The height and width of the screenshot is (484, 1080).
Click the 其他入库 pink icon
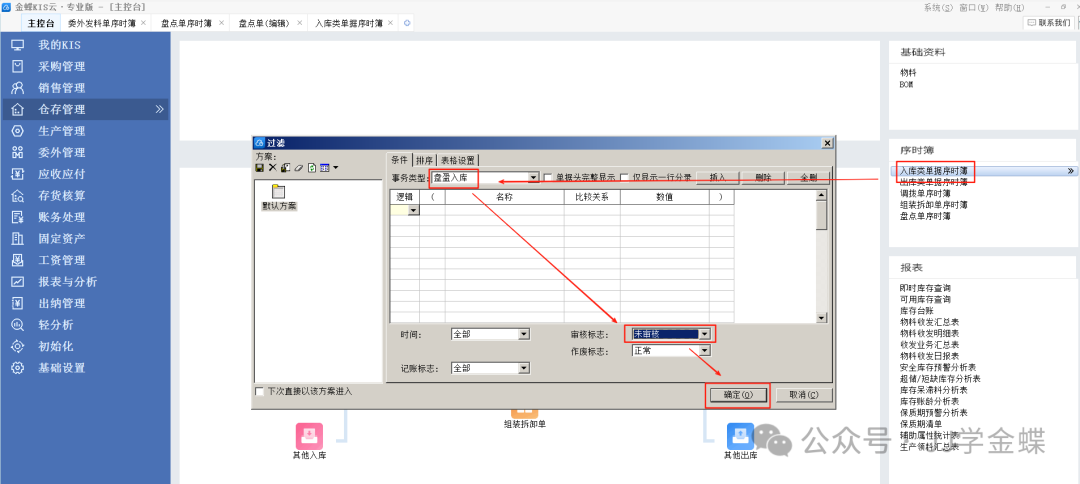coord(309,436)
